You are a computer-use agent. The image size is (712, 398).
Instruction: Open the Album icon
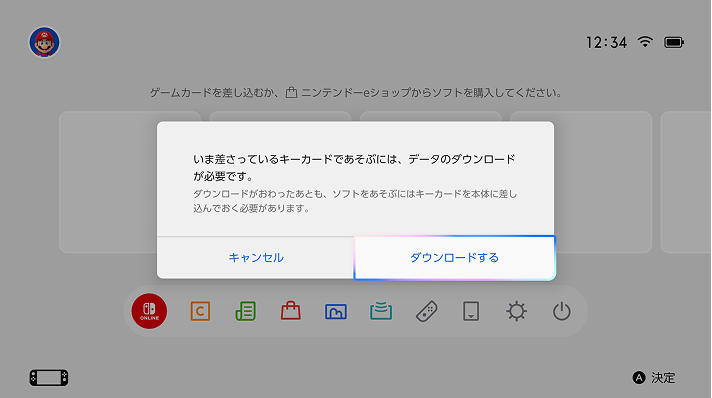[336, 312]
